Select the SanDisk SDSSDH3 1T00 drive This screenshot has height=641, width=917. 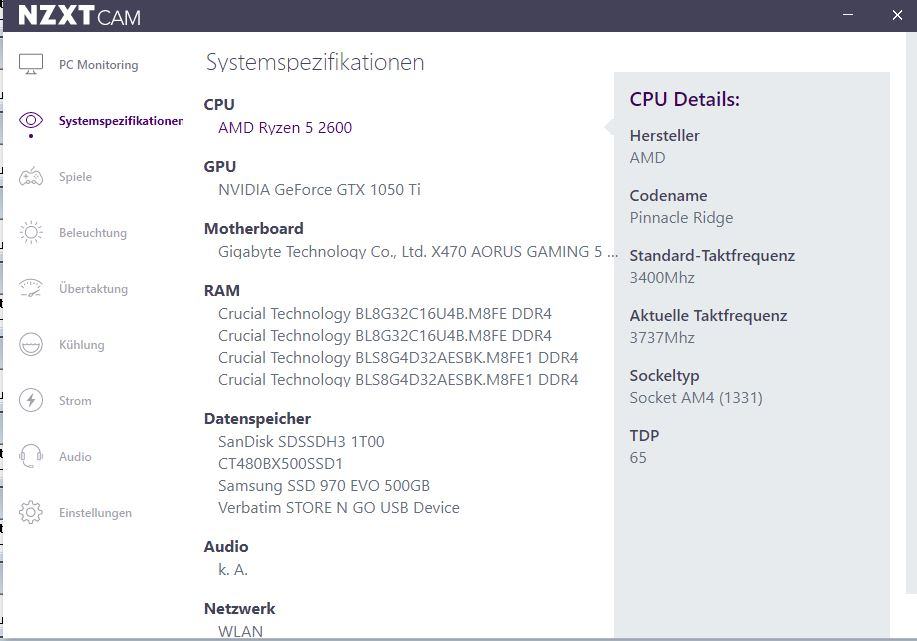[301, 442]
